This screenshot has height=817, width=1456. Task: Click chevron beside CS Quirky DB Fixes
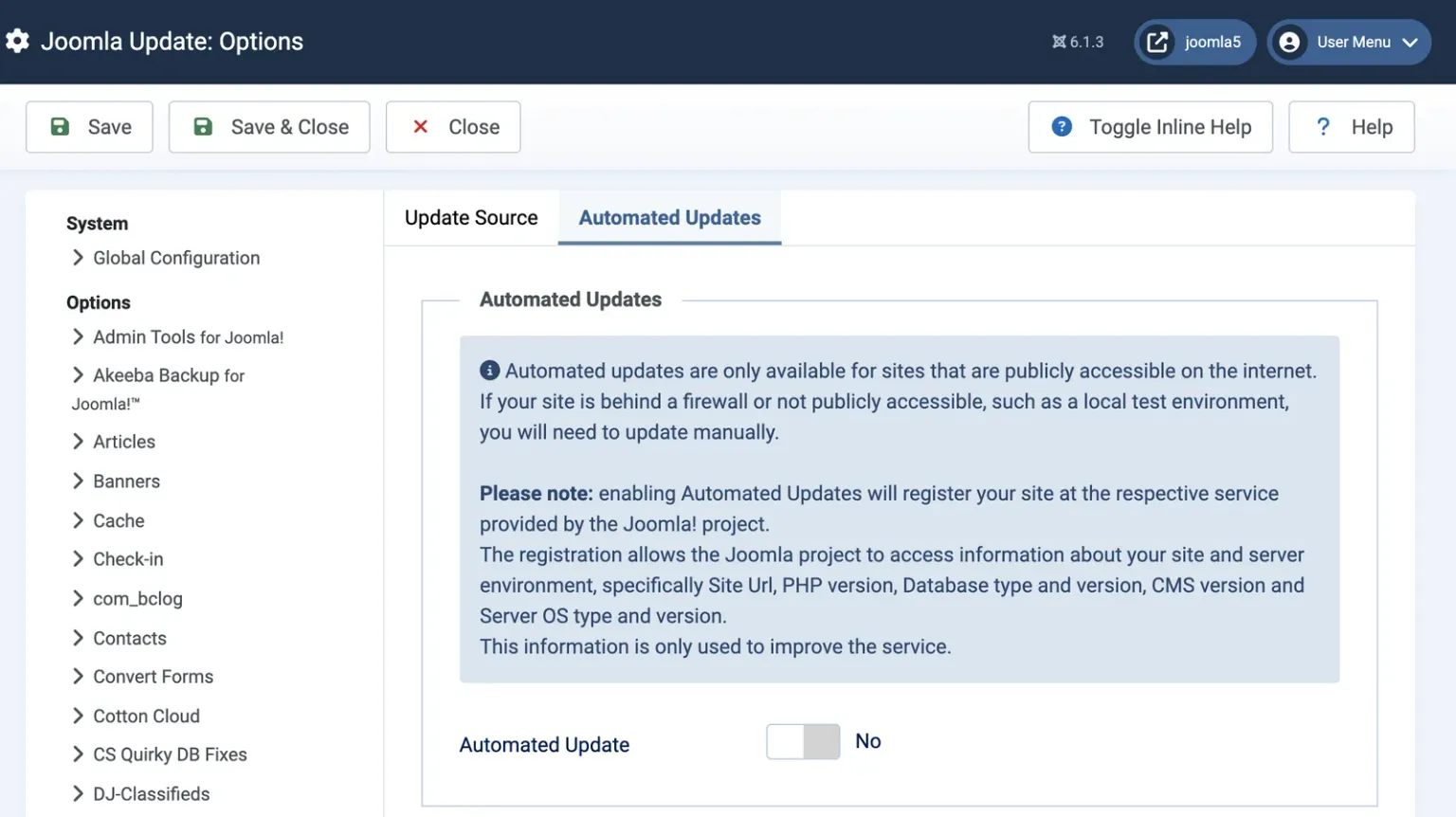(78, 753)
